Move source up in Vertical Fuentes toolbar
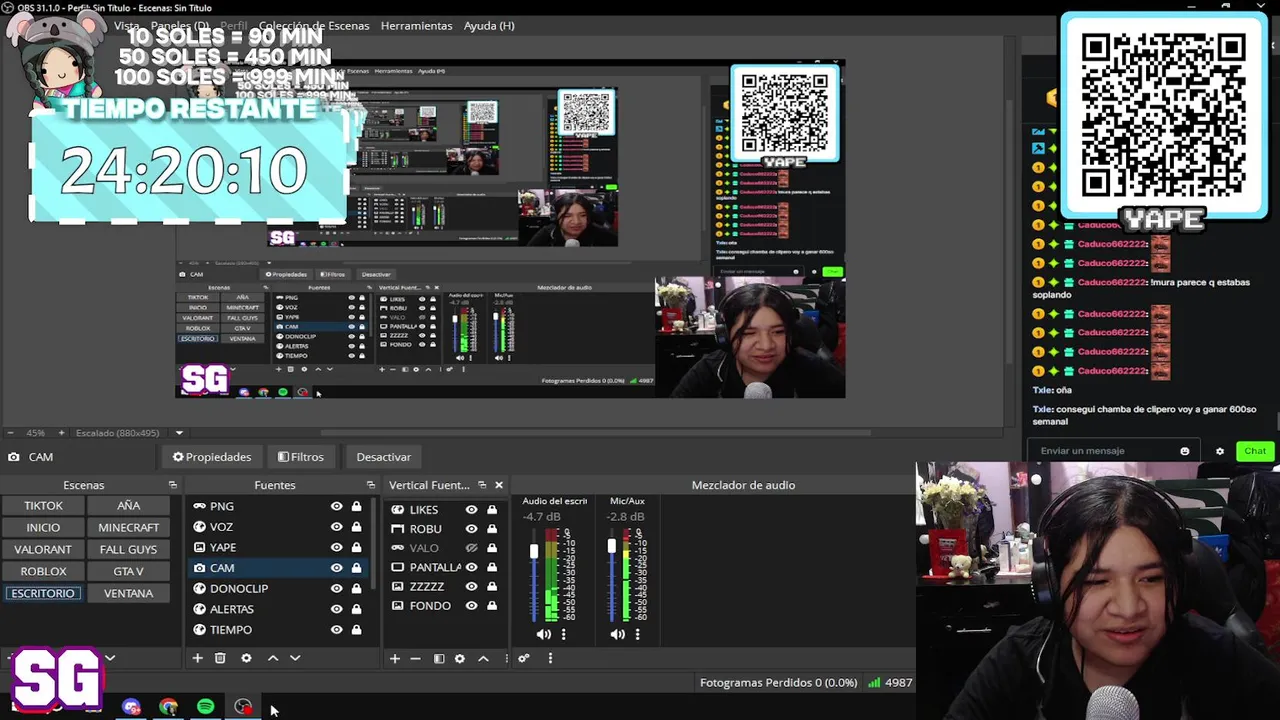Image resolution: width=1280 pixels, height=720 pixels. pyautogui.click(x=483, y=658)
